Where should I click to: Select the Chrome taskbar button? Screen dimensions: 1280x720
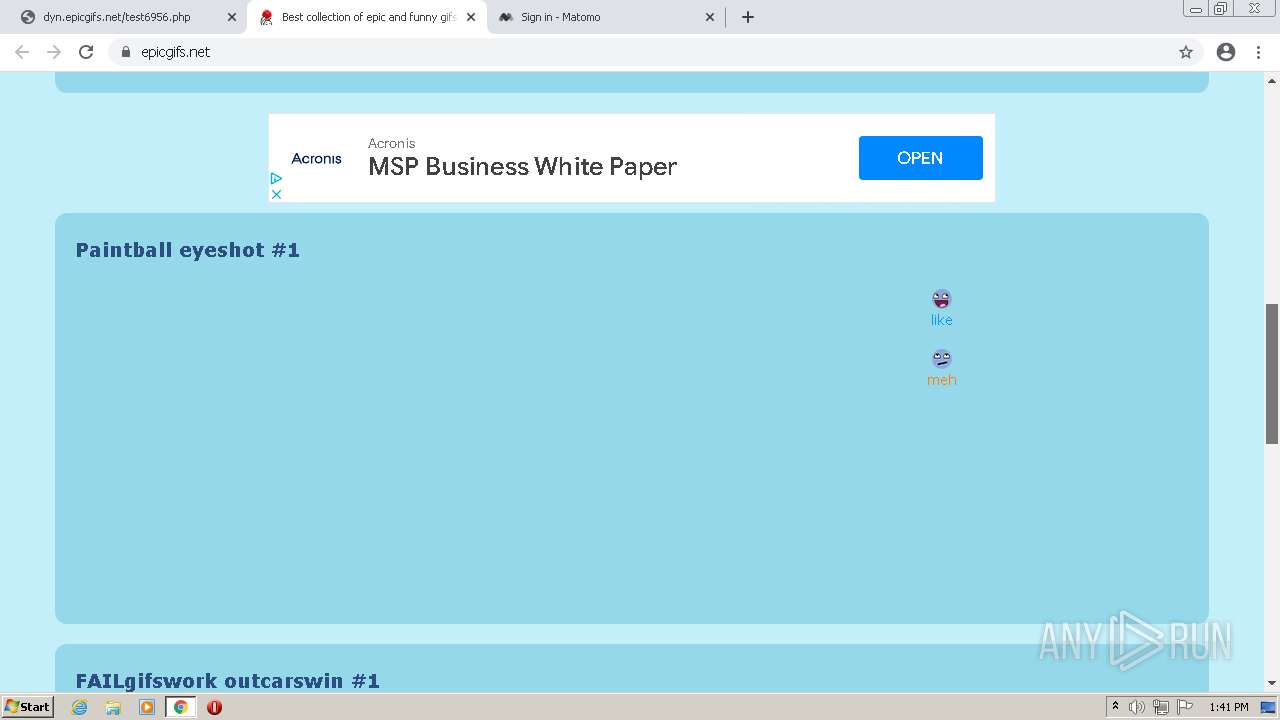coord(180,707)
